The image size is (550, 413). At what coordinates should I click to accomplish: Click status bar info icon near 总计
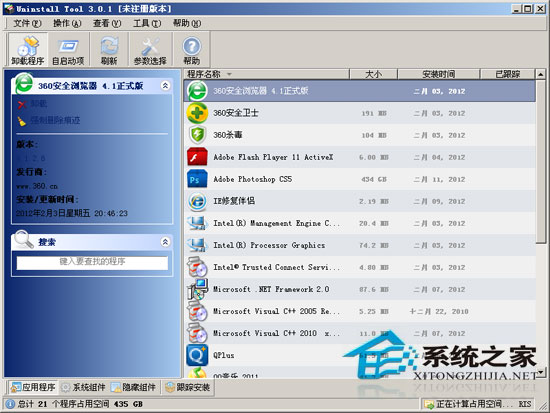[x=10, y=404]
